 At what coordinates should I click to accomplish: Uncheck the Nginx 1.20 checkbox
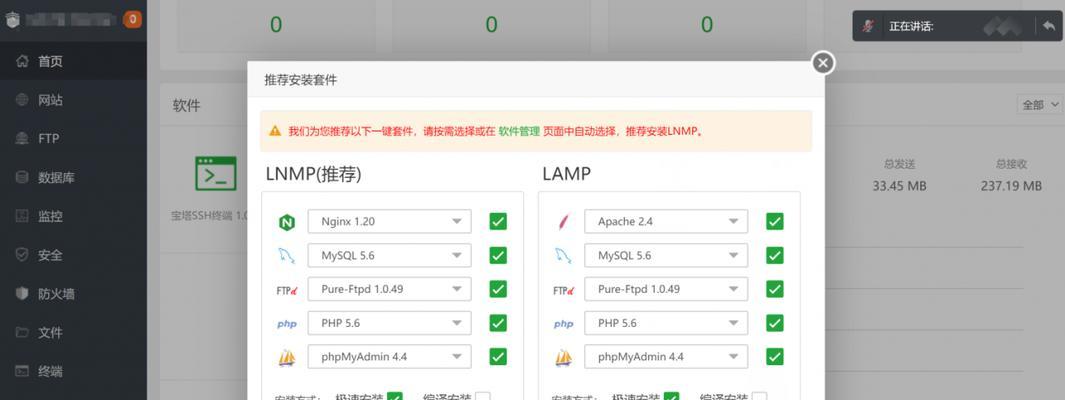498,221
